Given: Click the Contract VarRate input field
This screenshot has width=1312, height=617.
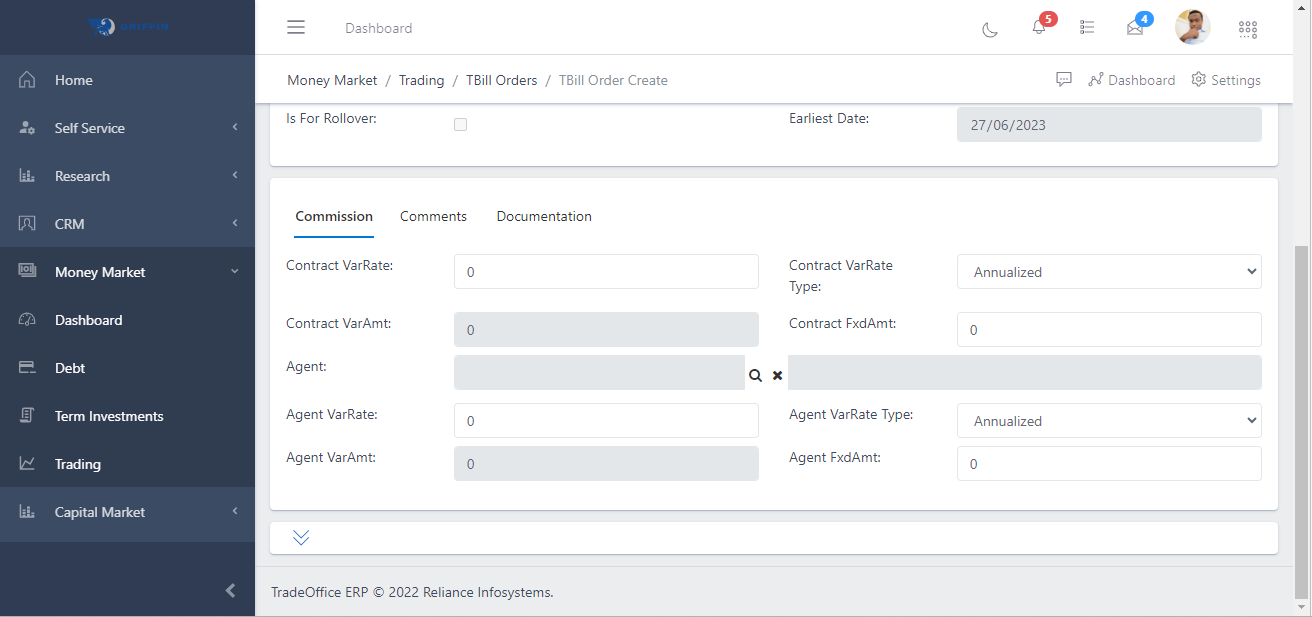Looking at the screenshot, I should pyautogui.click(x=606, y=272).
